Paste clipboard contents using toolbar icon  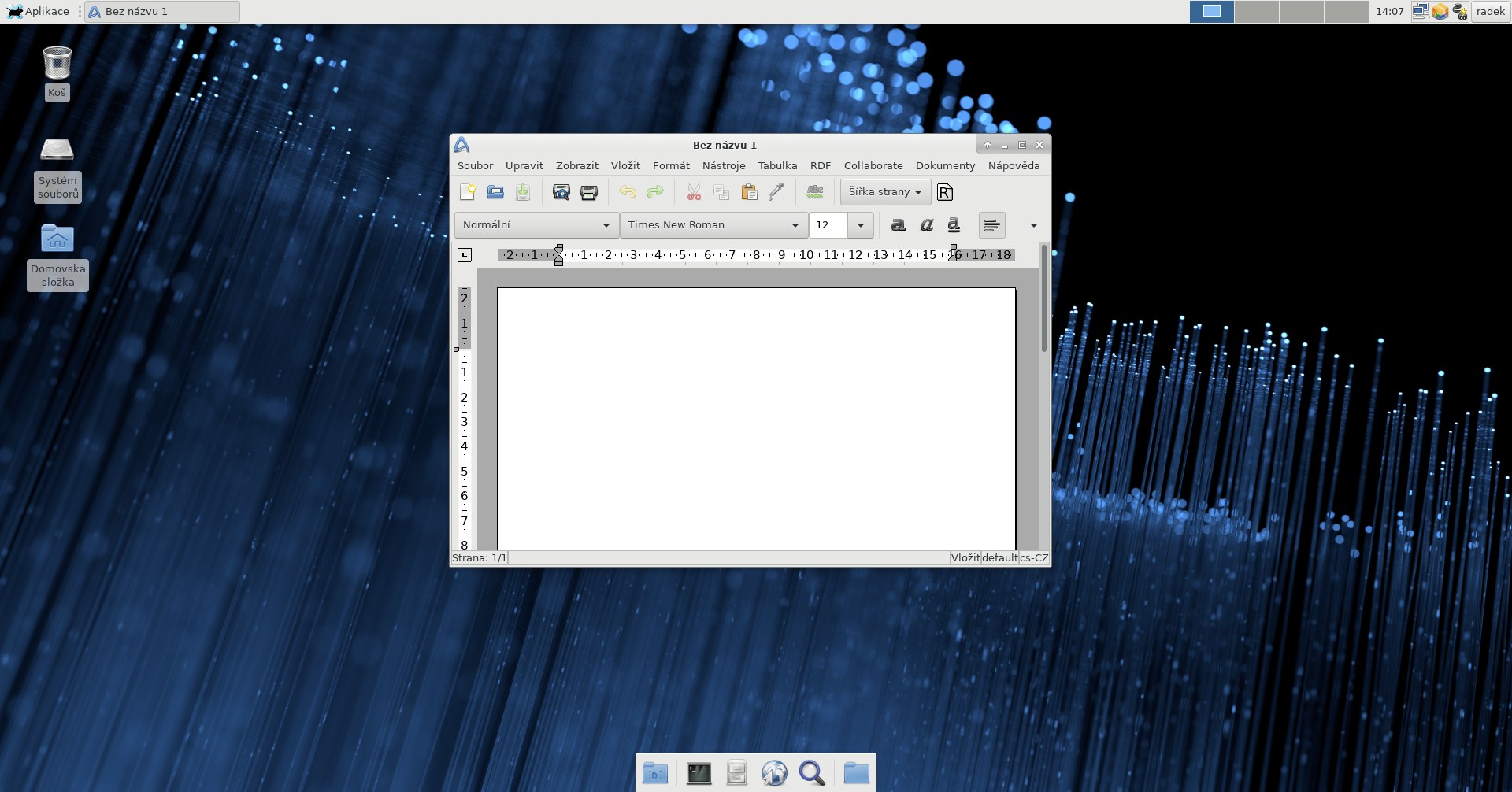749,192
